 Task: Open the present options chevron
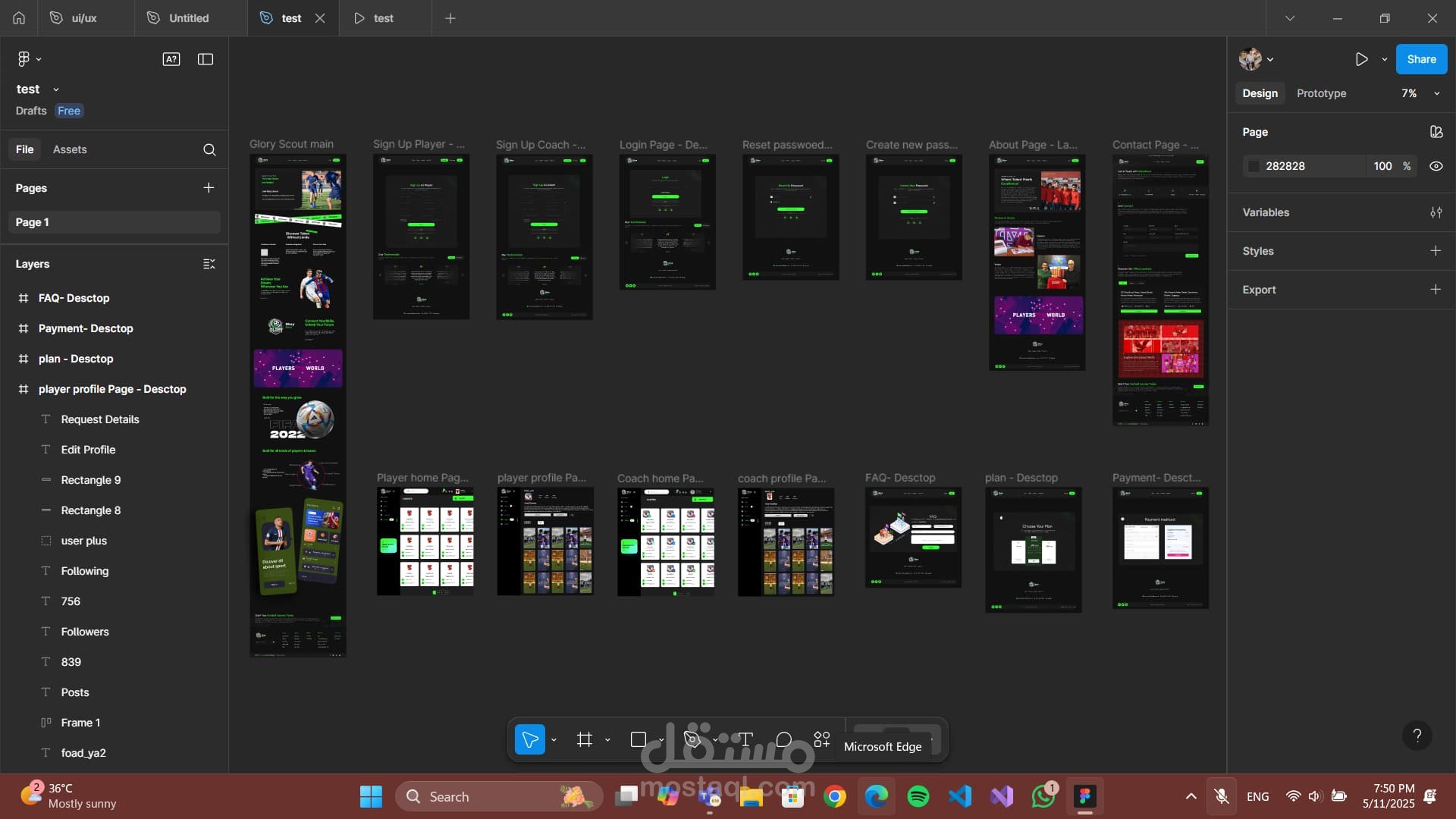1385,59
